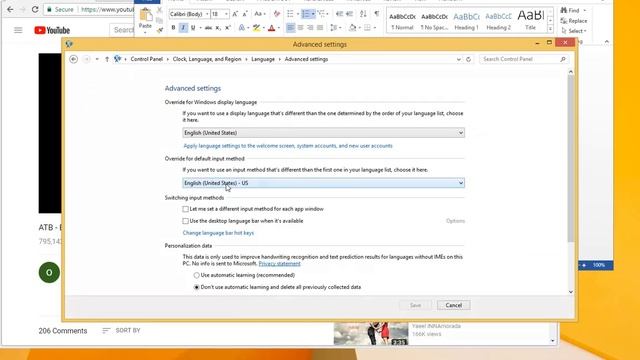Click the refresh icon in address bar
The image size is (640, 360).
click(469, 59)
